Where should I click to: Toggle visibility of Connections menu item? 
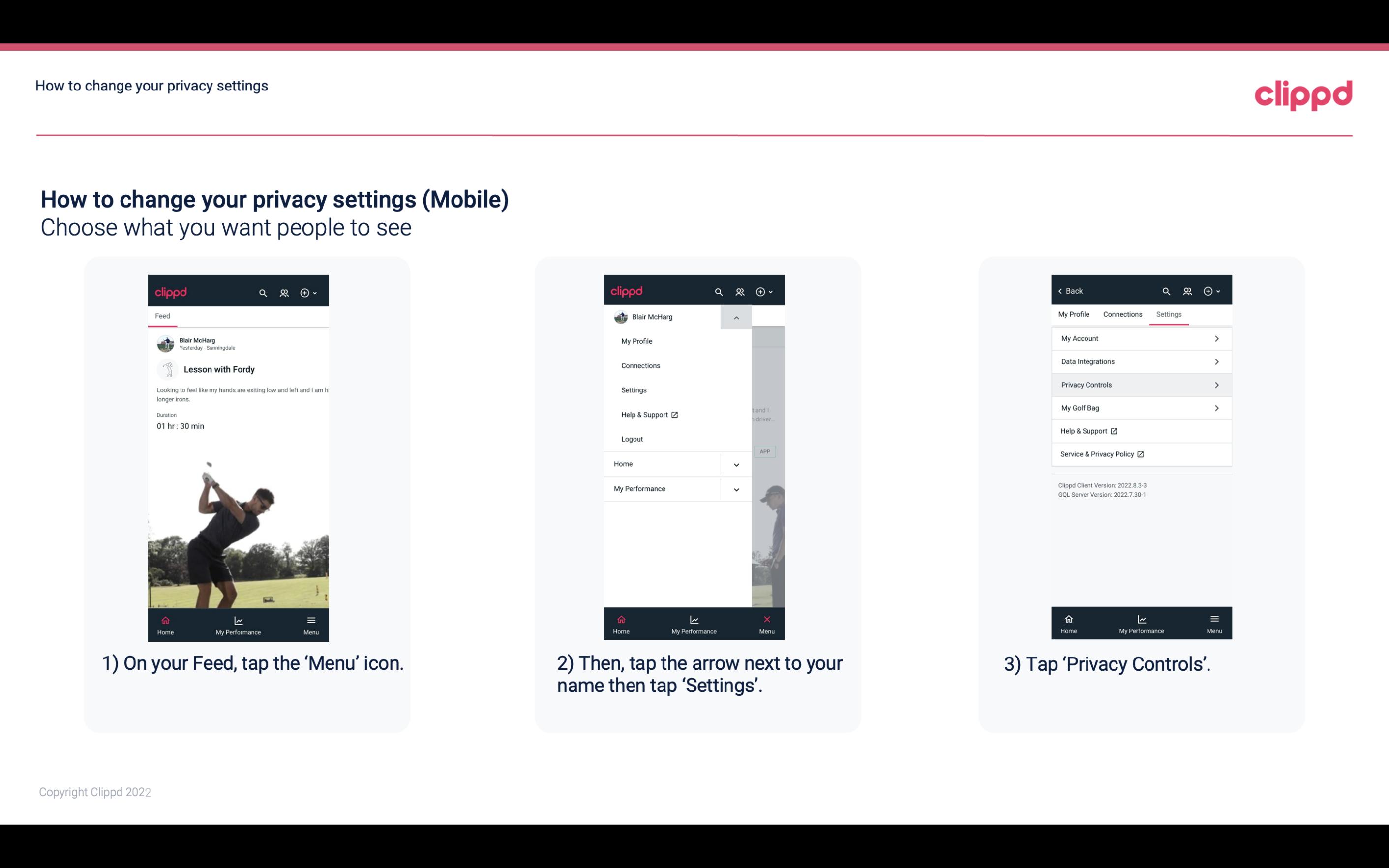point(640,365)
